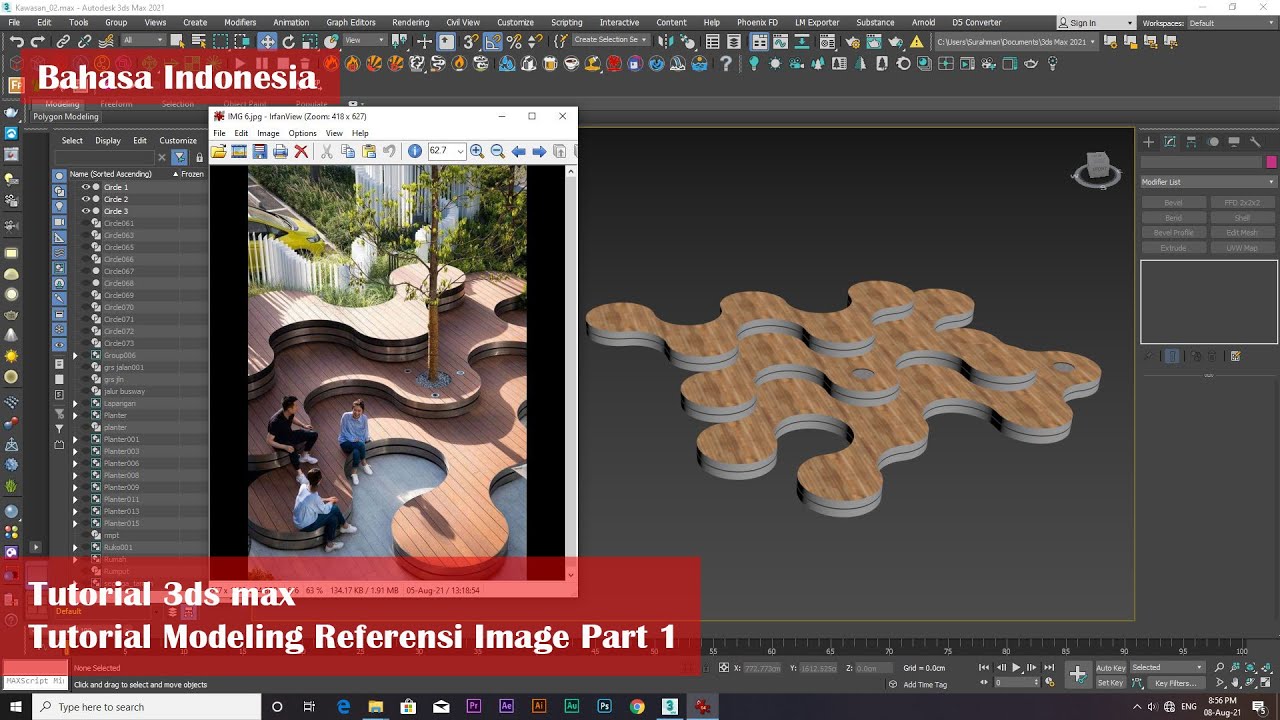Open the Curve Editor icon
The image size is (1280, 720).
(x=781, y=41)
